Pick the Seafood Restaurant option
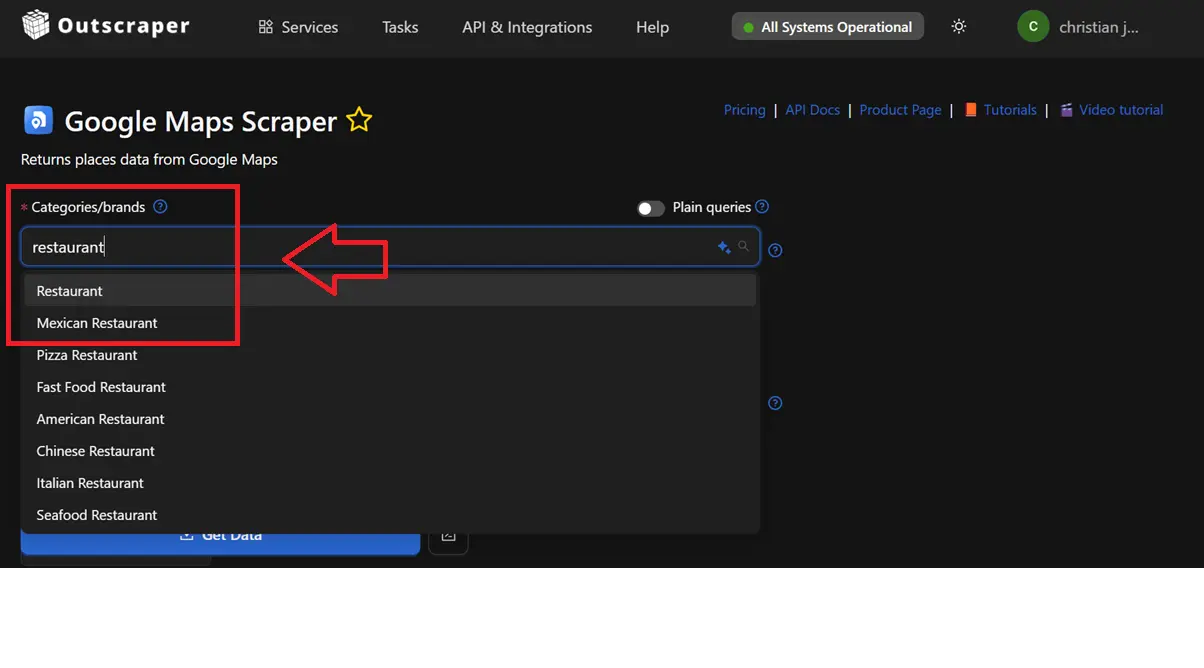The height and width of the screenshot is (668, 1204). tap(97, 515)
